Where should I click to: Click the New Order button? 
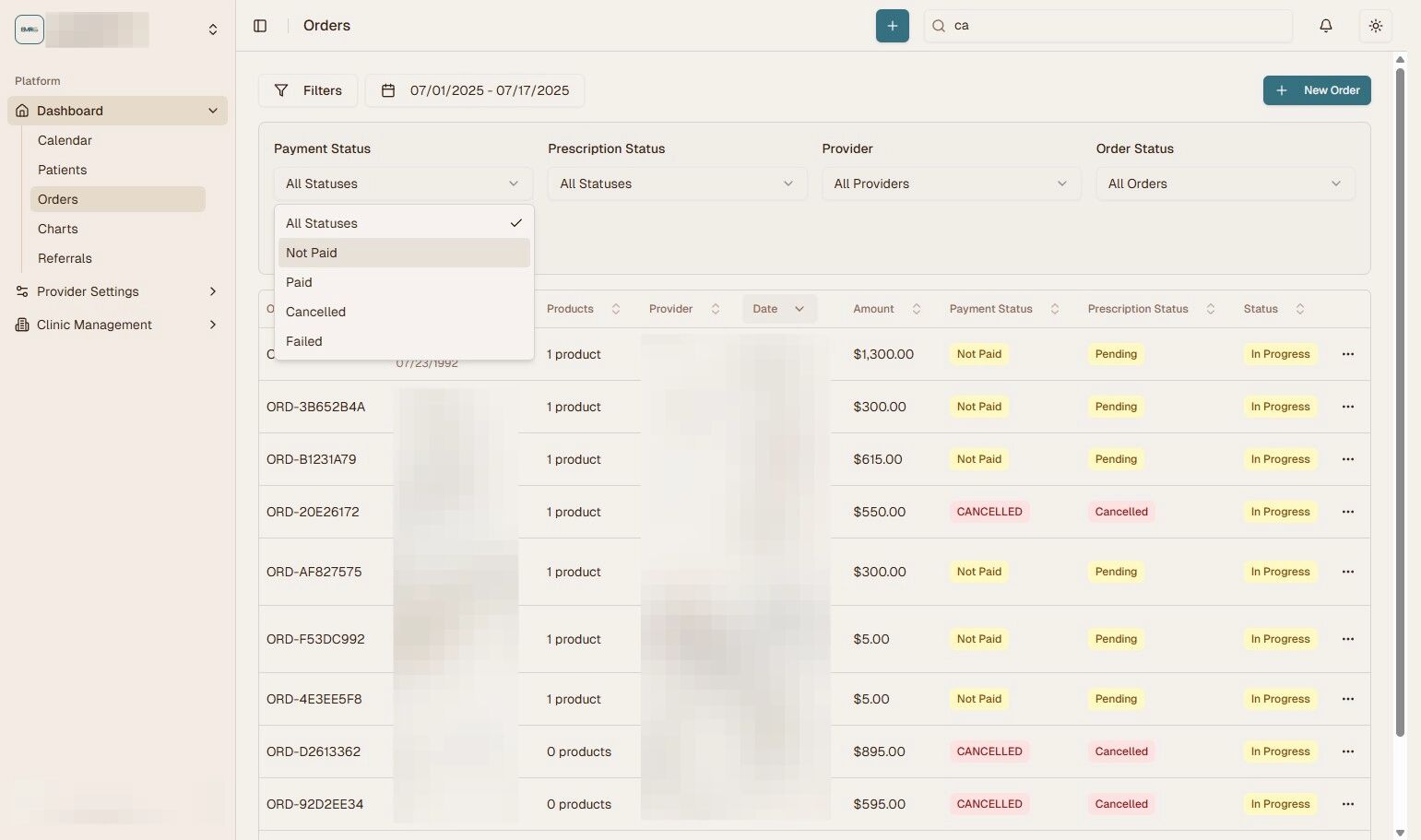pos(1317,89)
